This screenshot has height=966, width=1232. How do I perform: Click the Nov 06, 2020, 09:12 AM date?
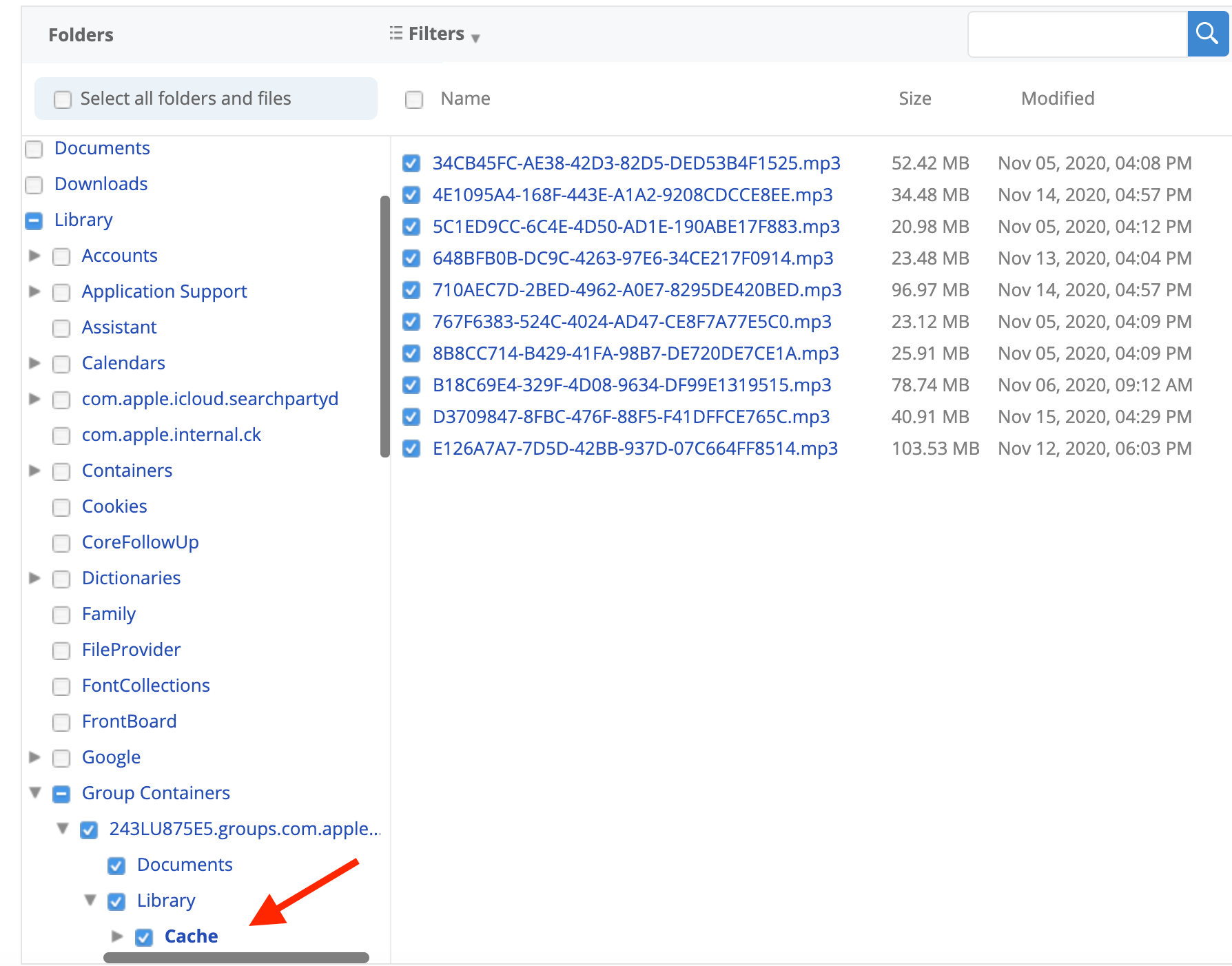[x=1095, y=385]
